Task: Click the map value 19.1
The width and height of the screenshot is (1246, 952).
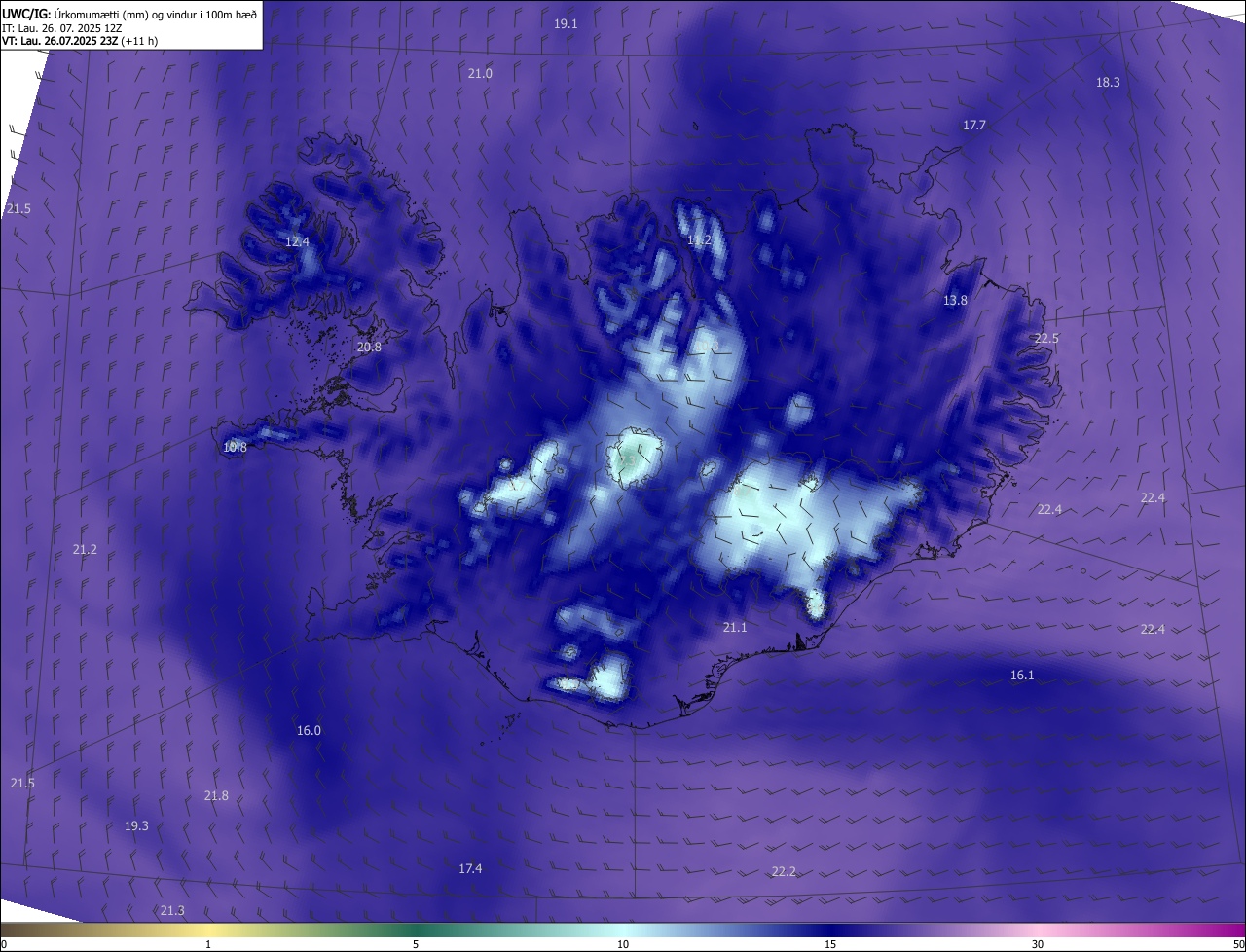Action: 566,23
